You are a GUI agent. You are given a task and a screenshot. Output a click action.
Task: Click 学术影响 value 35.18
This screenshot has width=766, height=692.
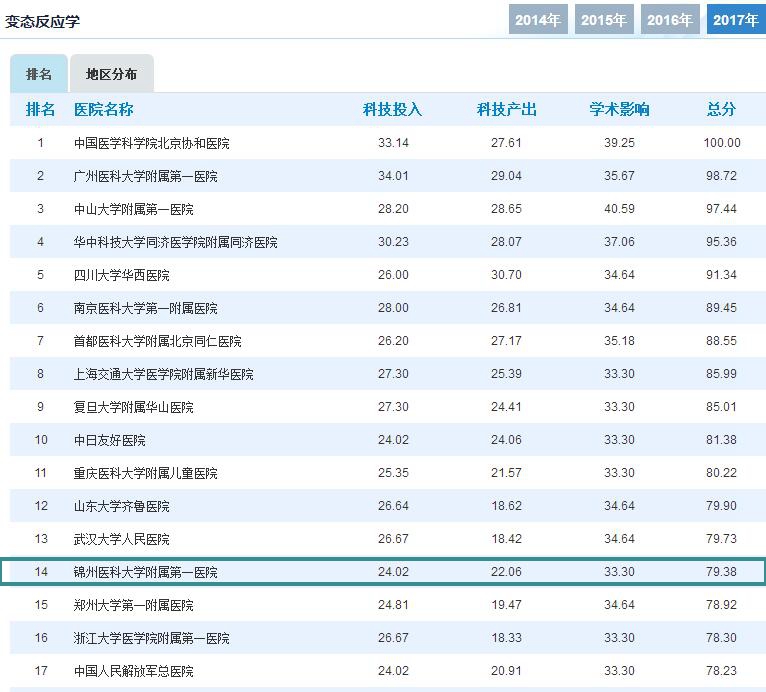(x=619, y=341)
